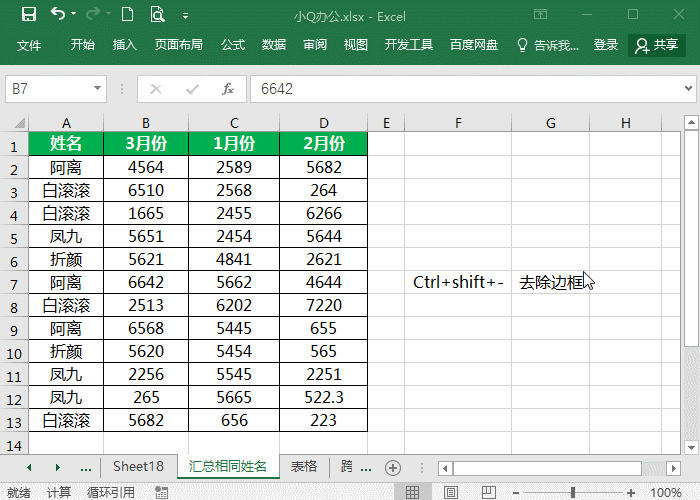
Task: Click header cell 姓名
Action: tap(66, 143)
